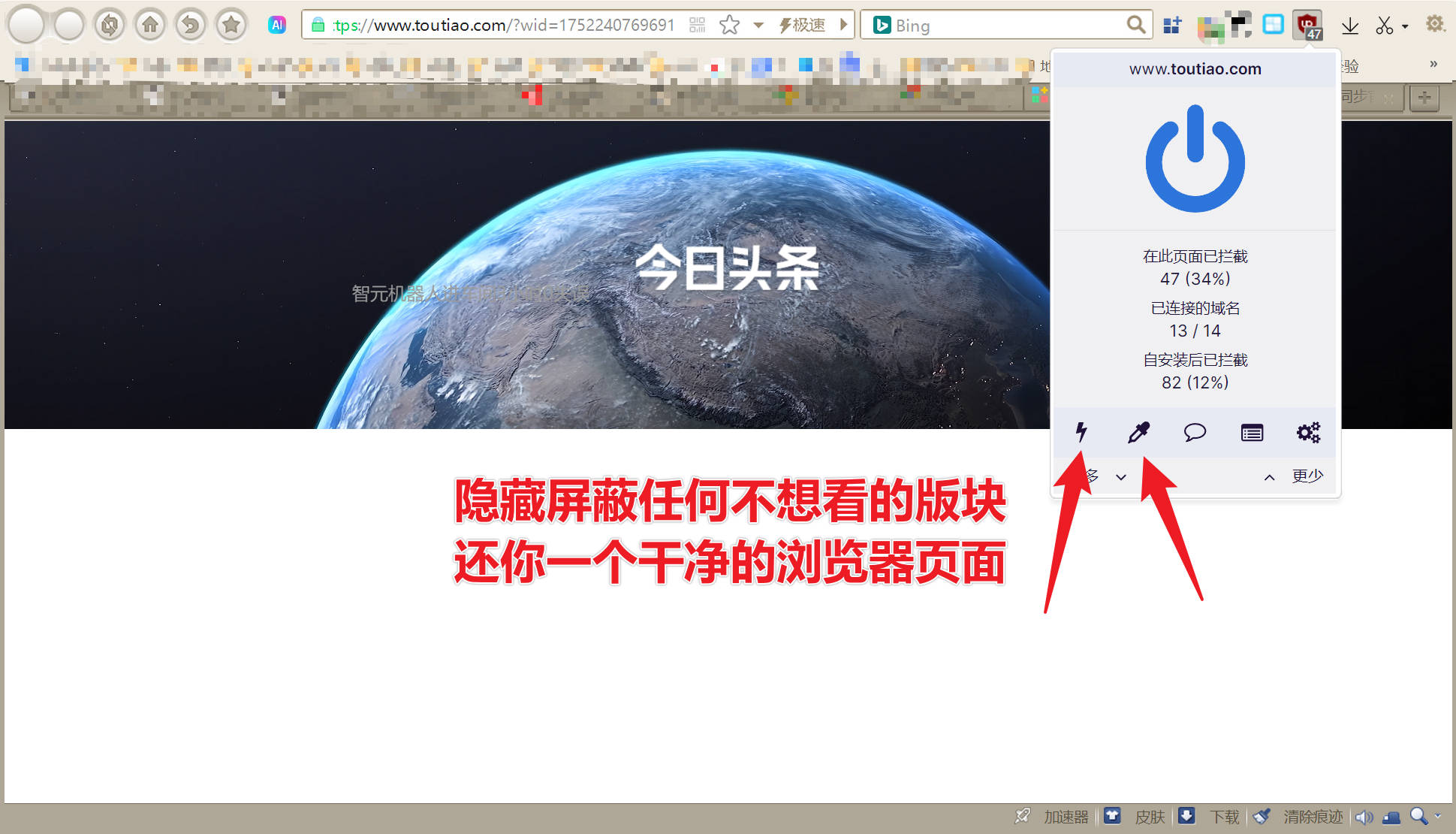The height and width of the screenshot is (834, 1456).
Task: Click the '13 / 14' connected domains value
Action: coord(1195,331)
